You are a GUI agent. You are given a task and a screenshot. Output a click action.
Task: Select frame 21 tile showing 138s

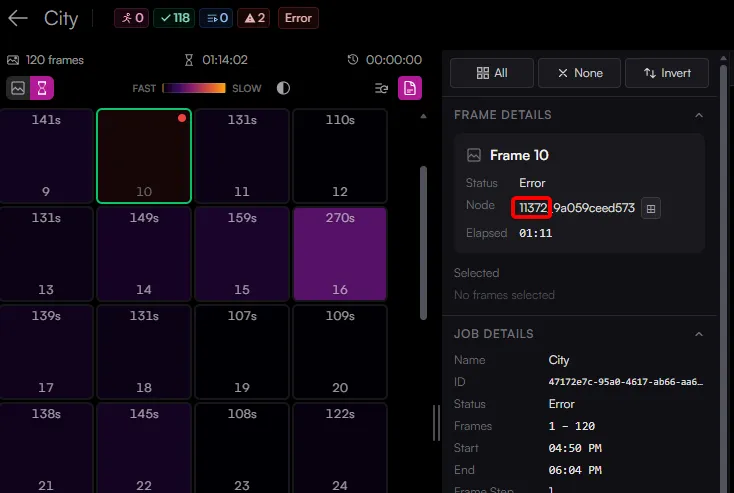[46, 448]
